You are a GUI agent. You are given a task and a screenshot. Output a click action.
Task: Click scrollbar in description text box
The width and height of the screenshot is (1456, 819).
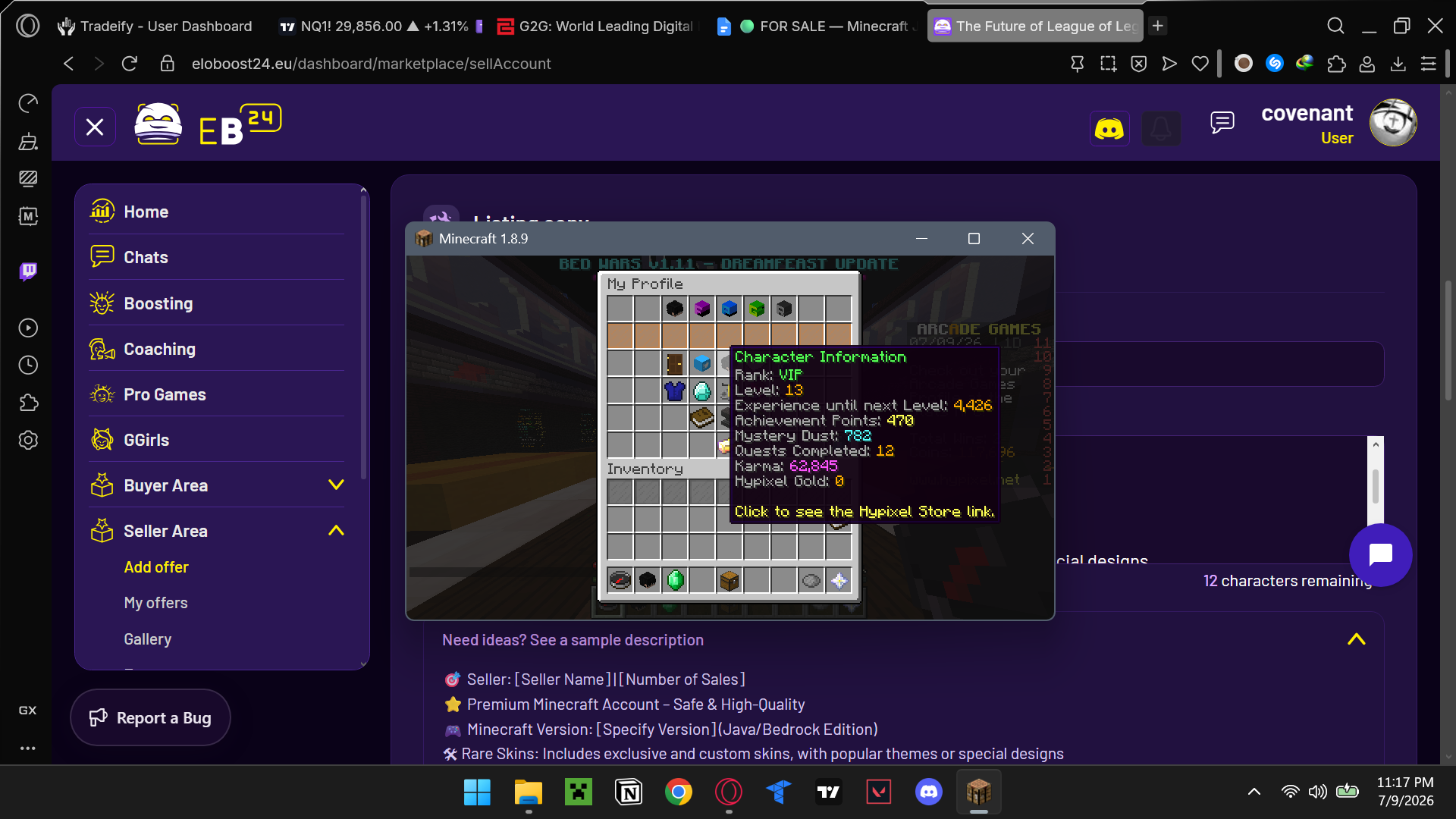[x=1375, y=485]
